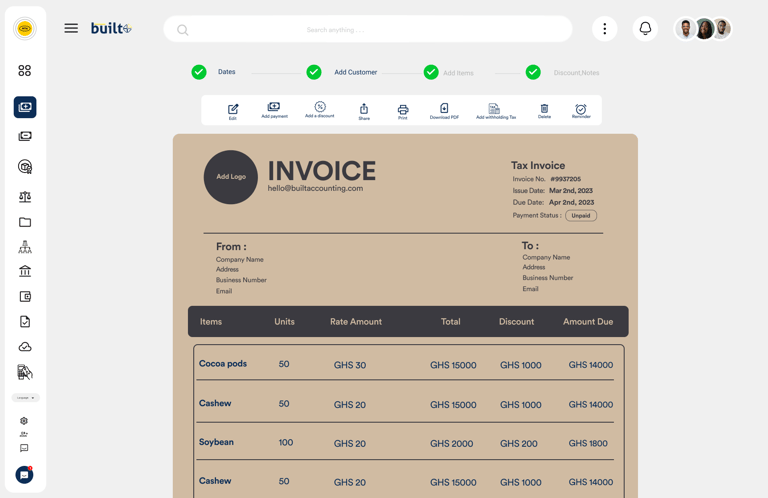Click the GHS 1800 amount due
The height and width of the screenshot is (498, 768).
[x=588, y=443]
